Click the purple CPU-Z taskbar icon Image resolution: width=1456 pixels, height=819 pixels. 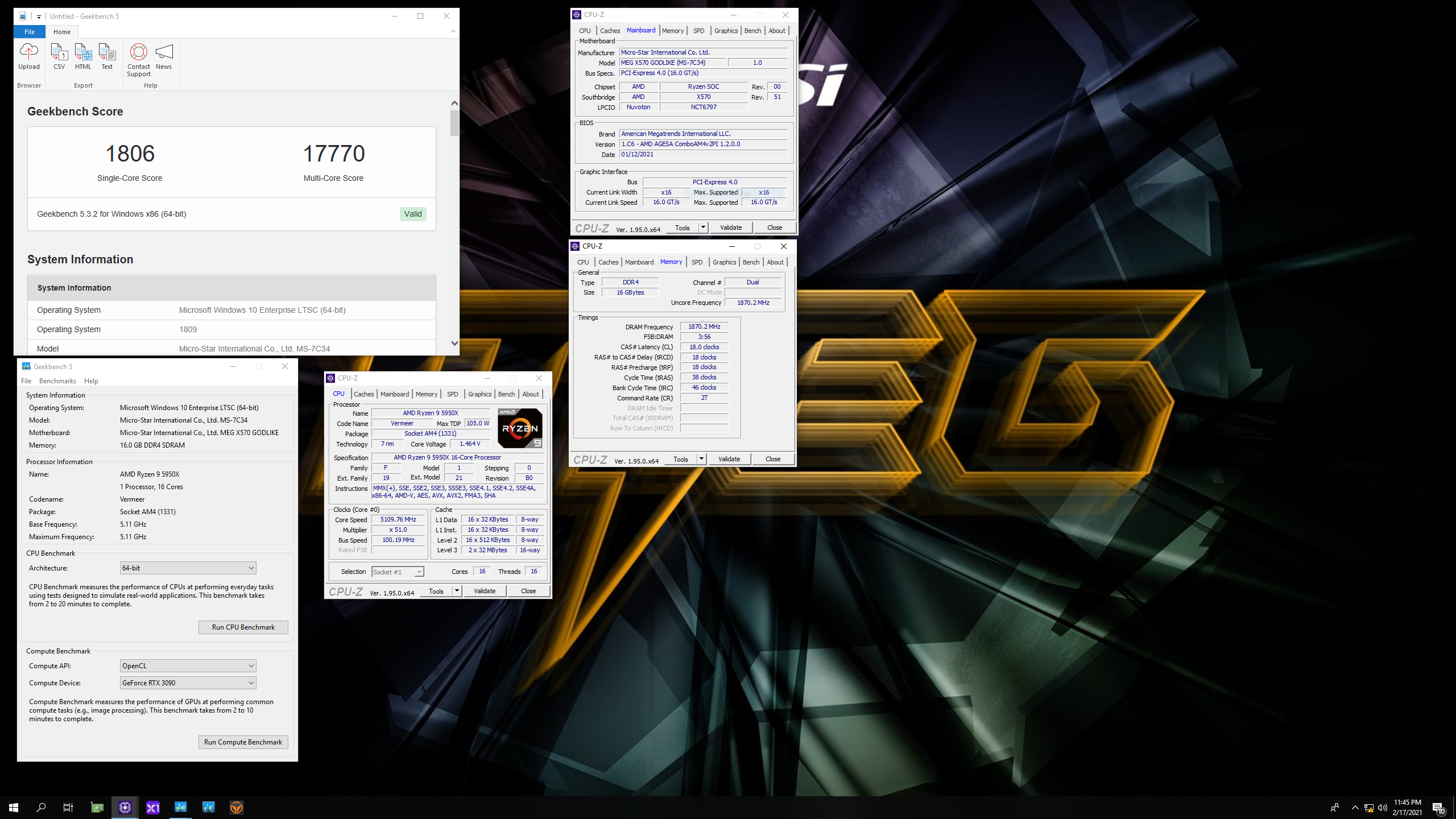125,807
